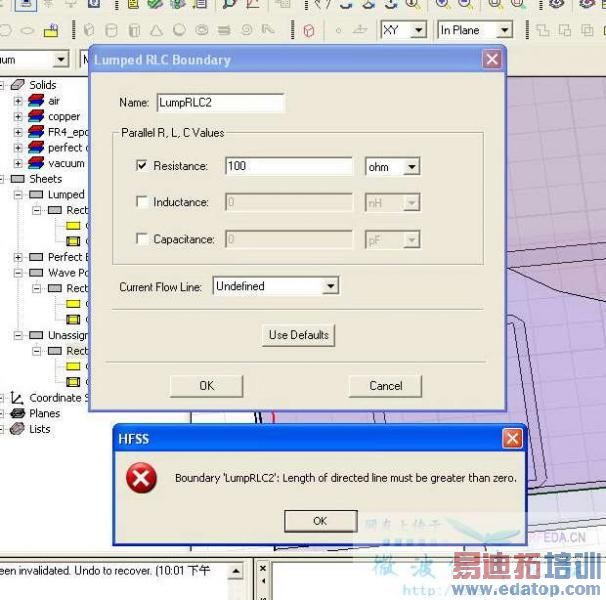Select the Rect item under Unassigned
Viewport: 606px width, 600px height.
click(77, 351)
